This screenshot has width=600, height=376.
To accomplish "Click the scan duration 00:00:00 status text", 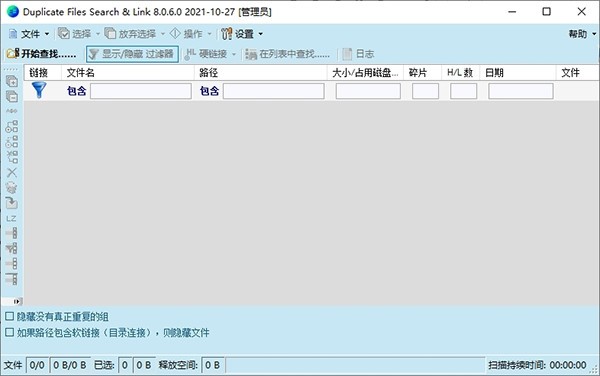I will click(568, 365).
